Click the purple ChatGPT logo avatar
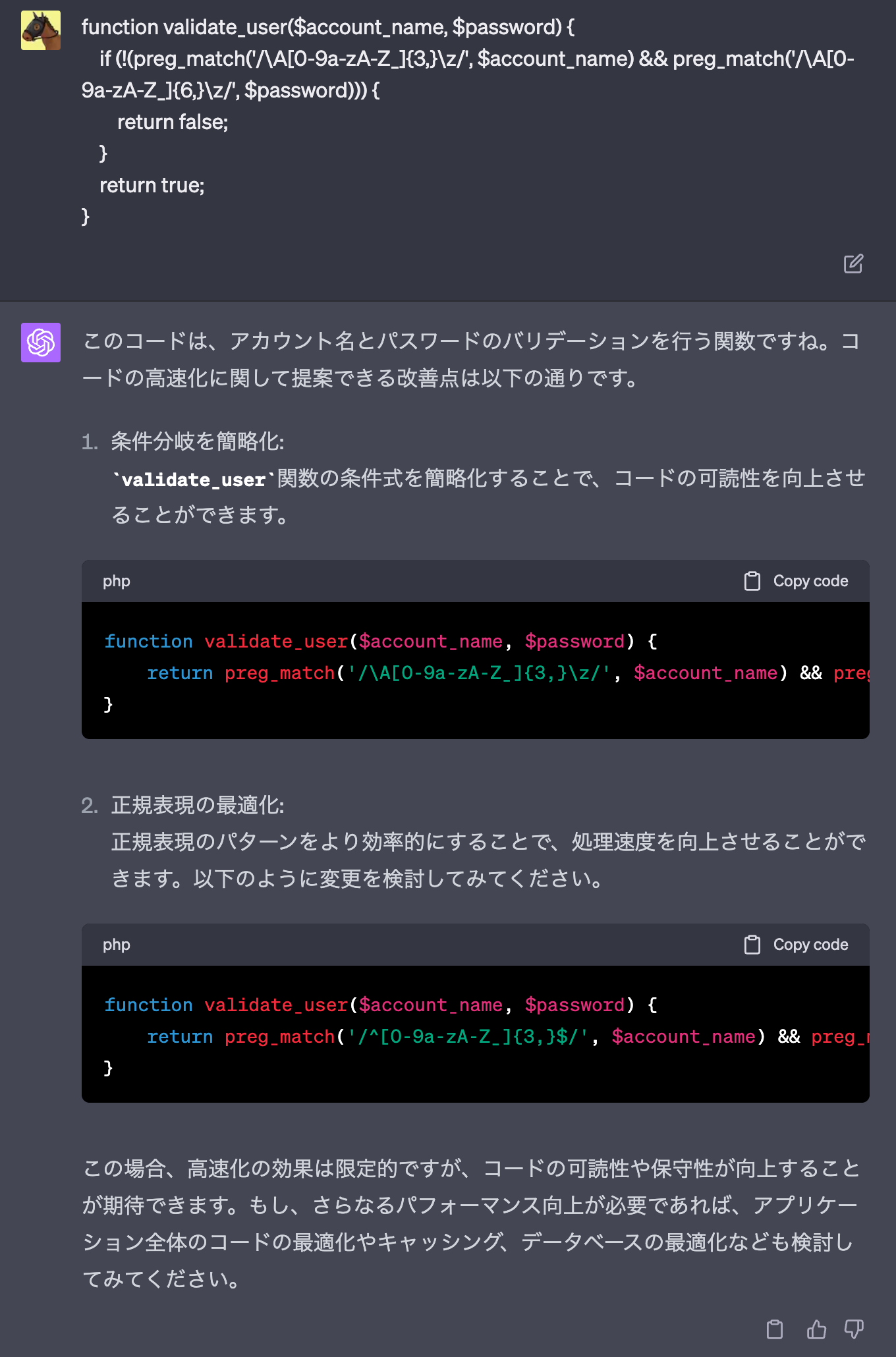The width and height of the screenshot is (896, 1357). tap(41, 343)
